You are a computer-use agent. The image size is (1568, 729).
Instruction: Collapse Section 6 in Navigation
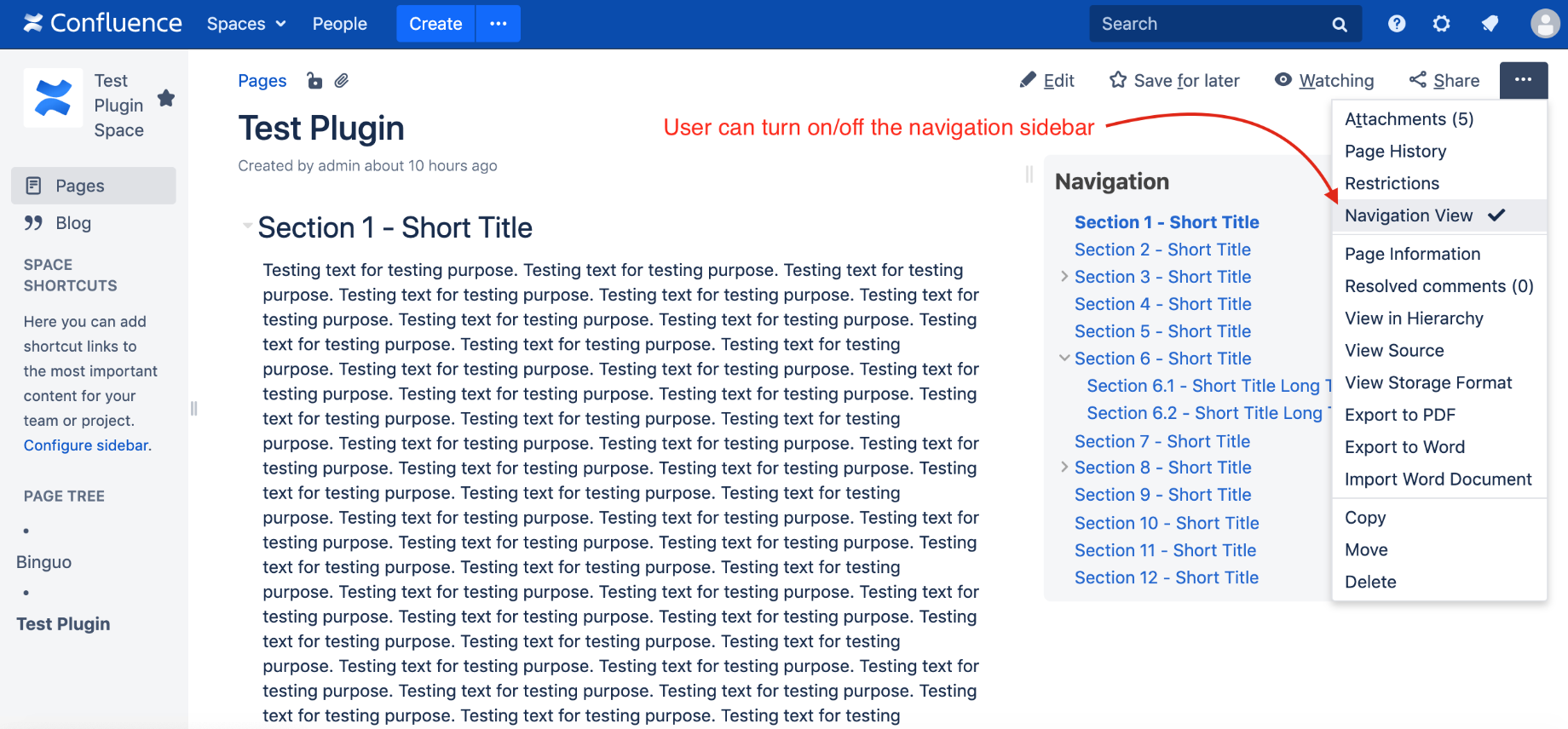point(1064,358)
